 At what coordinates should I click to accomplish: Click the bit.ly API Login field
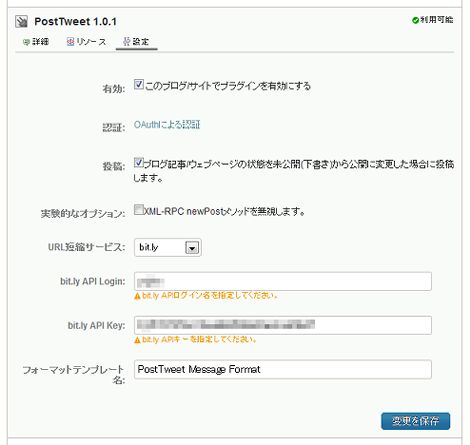pyautogui.click(x=283, y=281)
